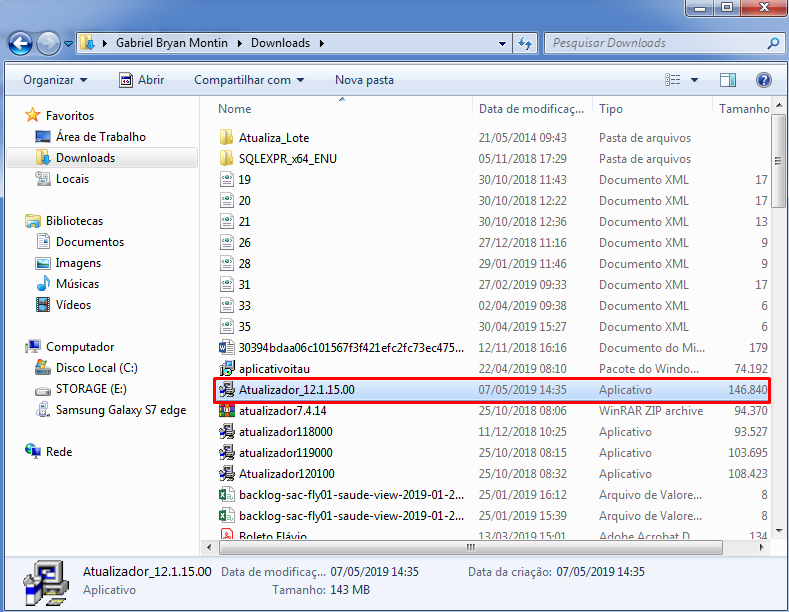Image resolution: width=789 pixels, height=612 pixels.
Task: Select XML file icon named 26
Action: coord(227,243)
